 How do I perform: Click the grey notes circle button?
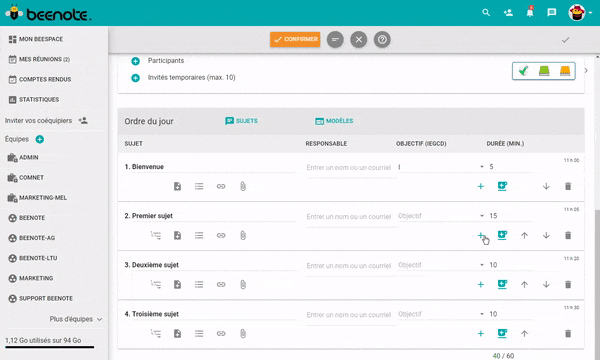(335, 39)
